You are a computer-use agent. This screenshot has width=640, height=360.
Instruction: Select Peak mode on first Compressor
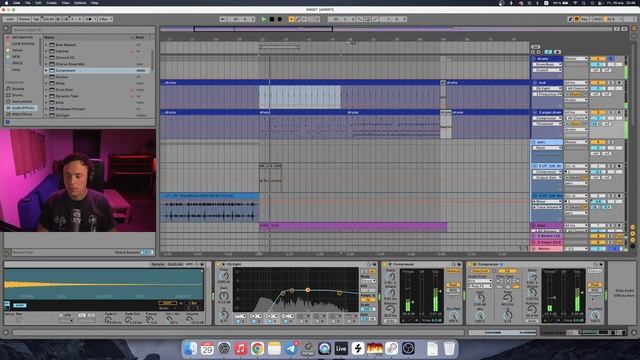[453, 285]
